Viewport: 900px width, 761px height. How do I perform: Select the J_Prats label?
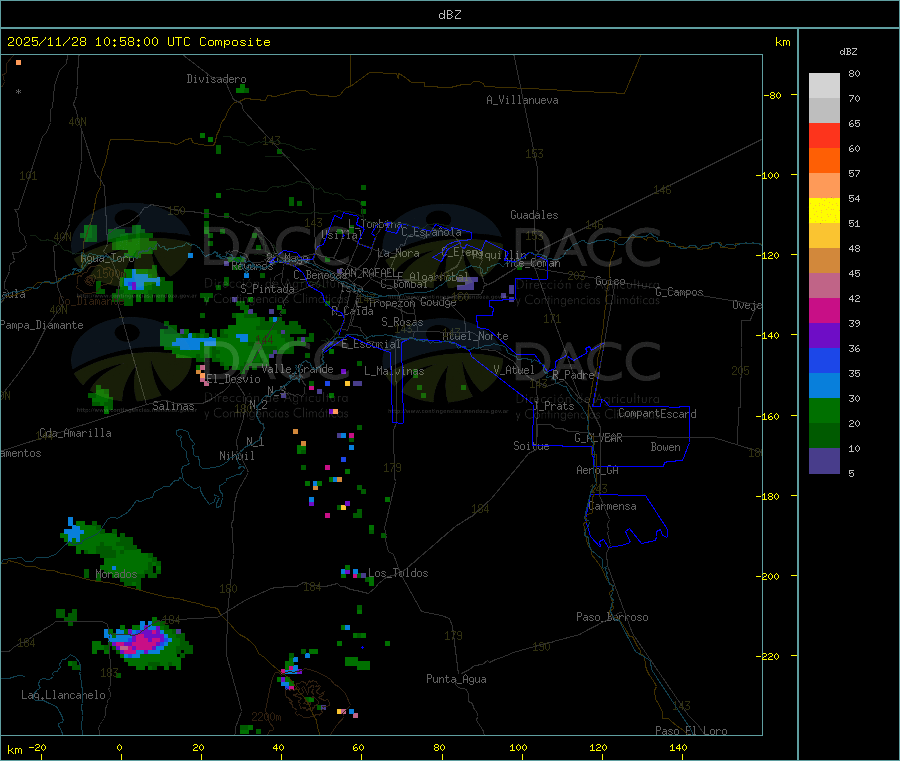click(x=553, y=406)
